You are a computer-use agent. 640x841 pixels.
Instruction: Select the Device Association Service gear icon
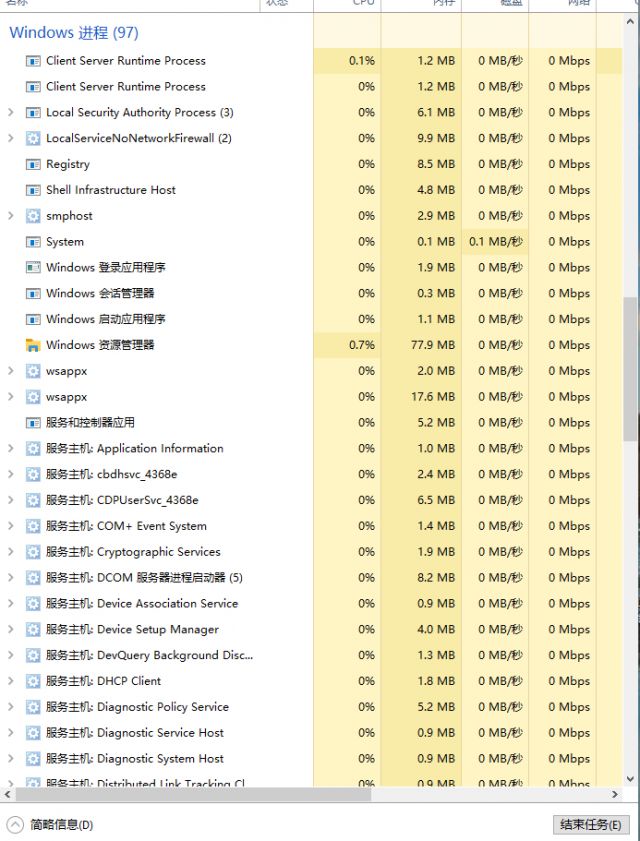[33, 604]
